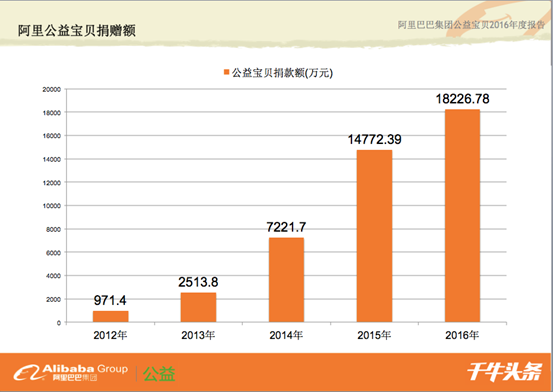
Task: Click the y-axis value 16000
Action: coord(52,136)
